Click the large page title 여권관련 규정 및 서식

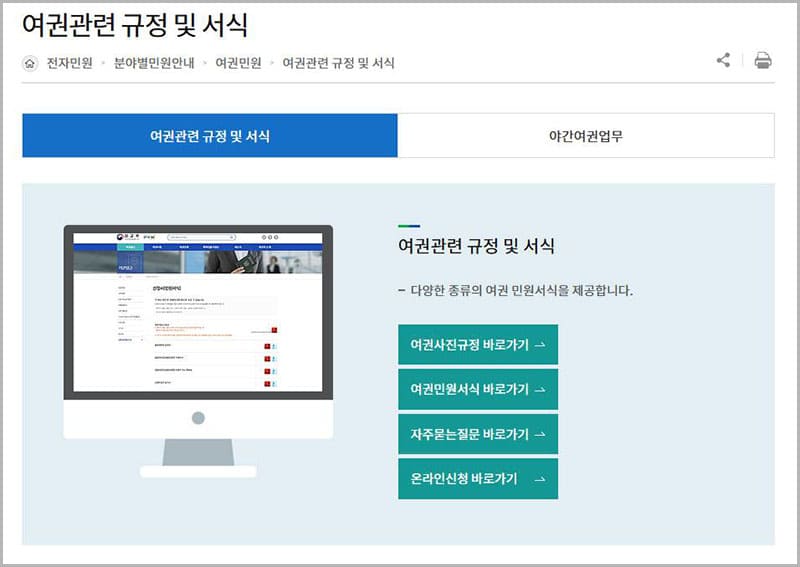click(x=135, y=24)
